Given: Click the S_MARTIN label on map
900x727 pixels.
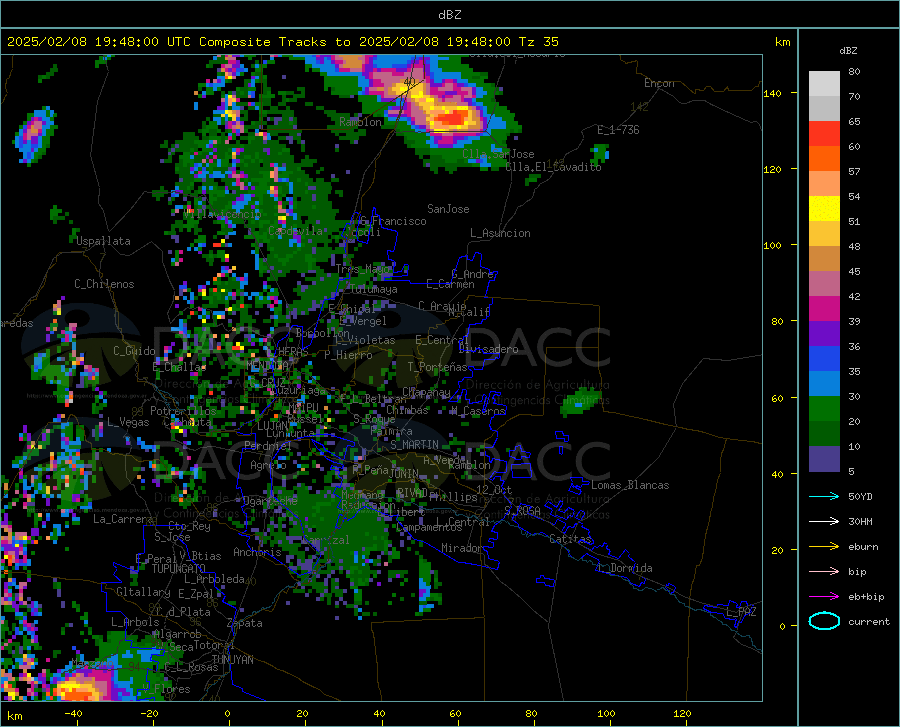Looking at the screenshot, I should click(x=414, y=445).
